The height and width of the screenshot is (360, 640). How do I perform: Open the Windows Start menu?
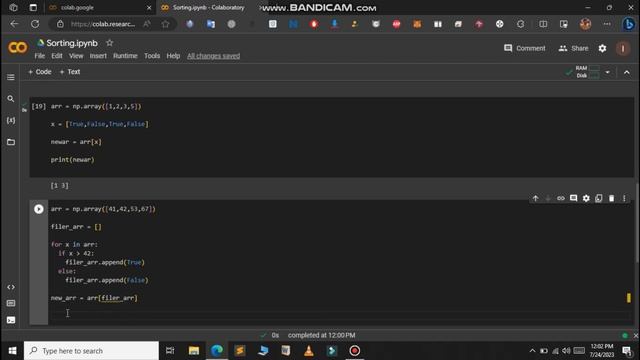tap(12, 351)
